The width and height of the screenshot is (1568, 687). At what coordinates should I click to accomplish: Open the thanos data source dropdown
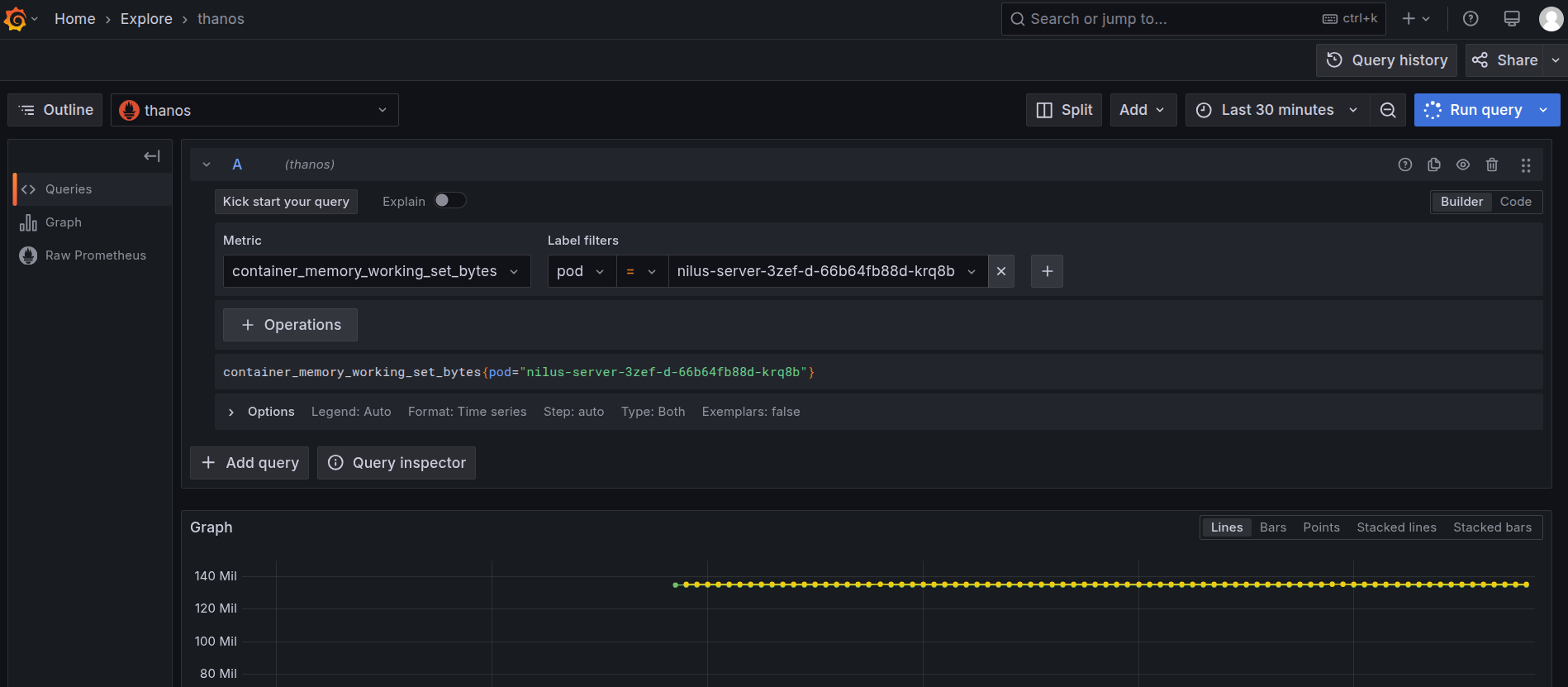[x=254, y=110]
